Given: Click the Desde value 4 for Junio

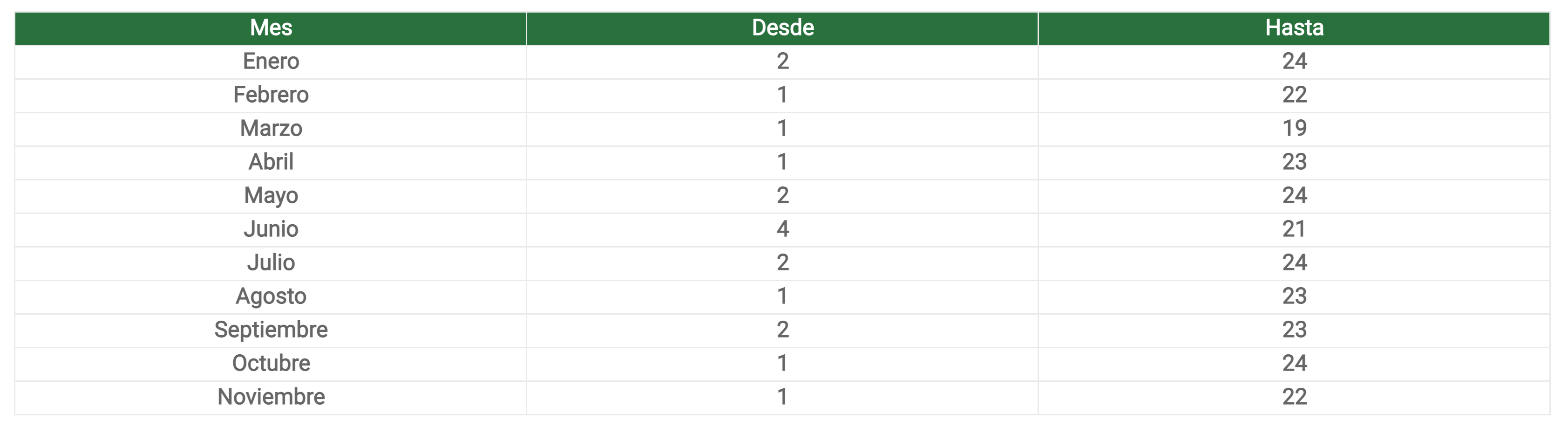Looking at the screenshot, I should coord(782,229).
